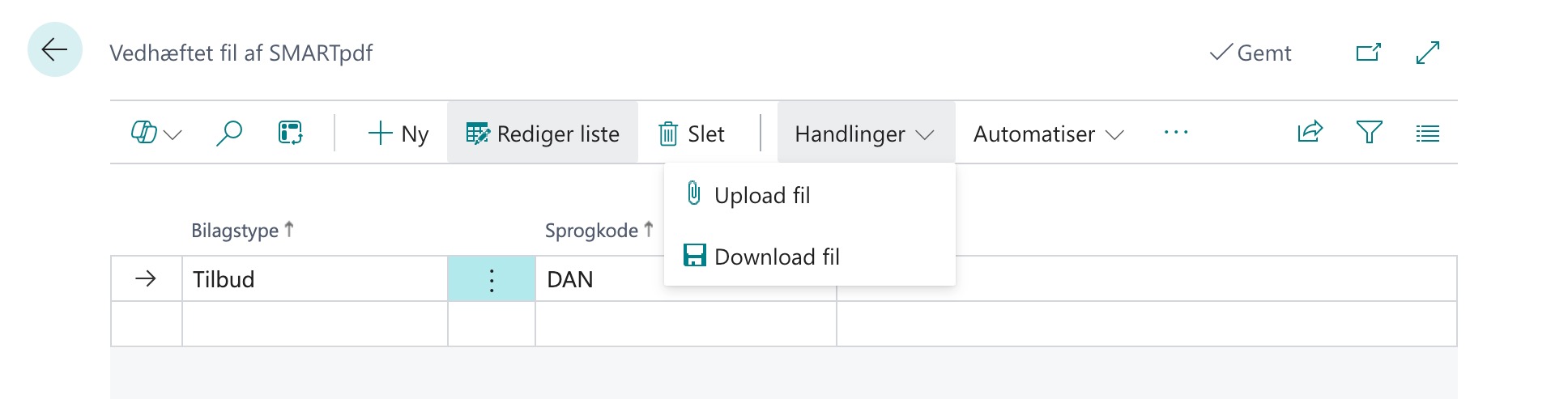Open the Copilot dropdown
The width and height of the screenshot is (1568, 399).
(x=156, y=134)
